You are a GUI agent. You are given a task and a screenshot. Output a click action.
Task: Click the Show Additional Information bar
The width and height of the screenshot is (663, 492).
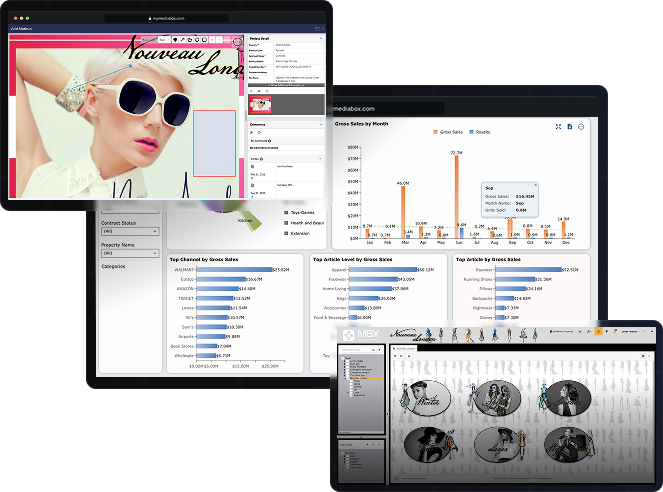coord(286,85)
